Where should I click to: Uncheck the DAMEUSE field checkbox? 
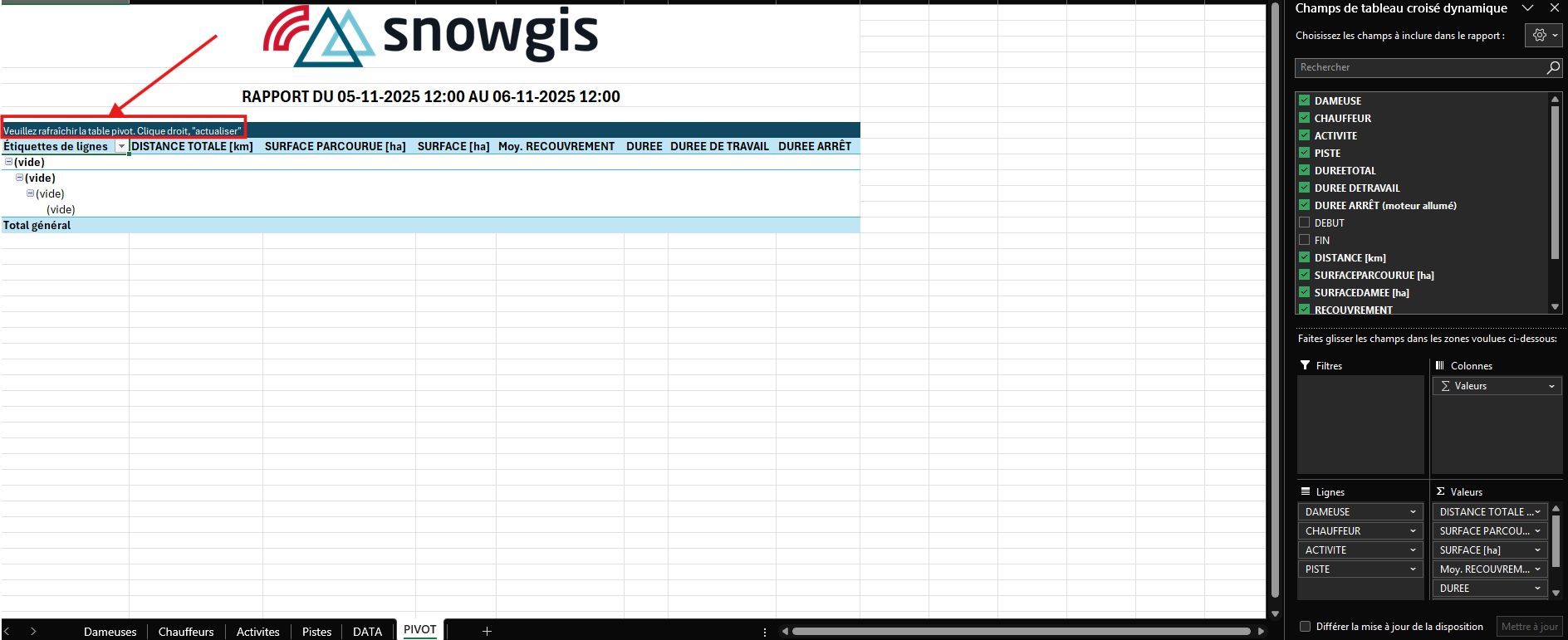1305,100
